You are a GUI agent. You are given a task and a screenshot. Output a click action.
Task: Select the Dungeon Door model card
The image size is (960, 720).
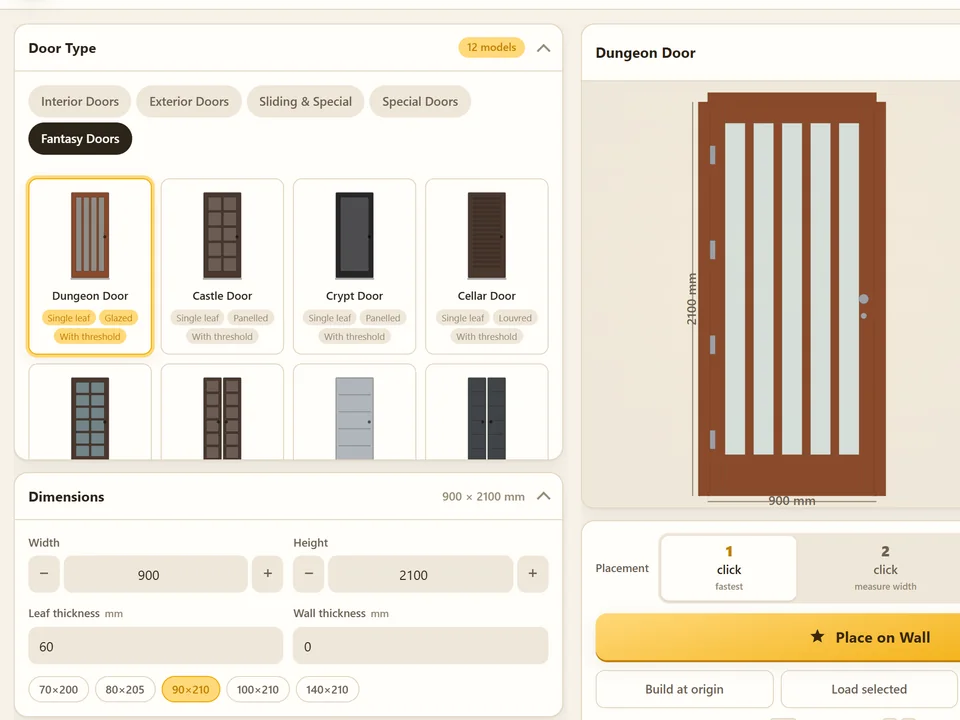(x=90, y=266)
